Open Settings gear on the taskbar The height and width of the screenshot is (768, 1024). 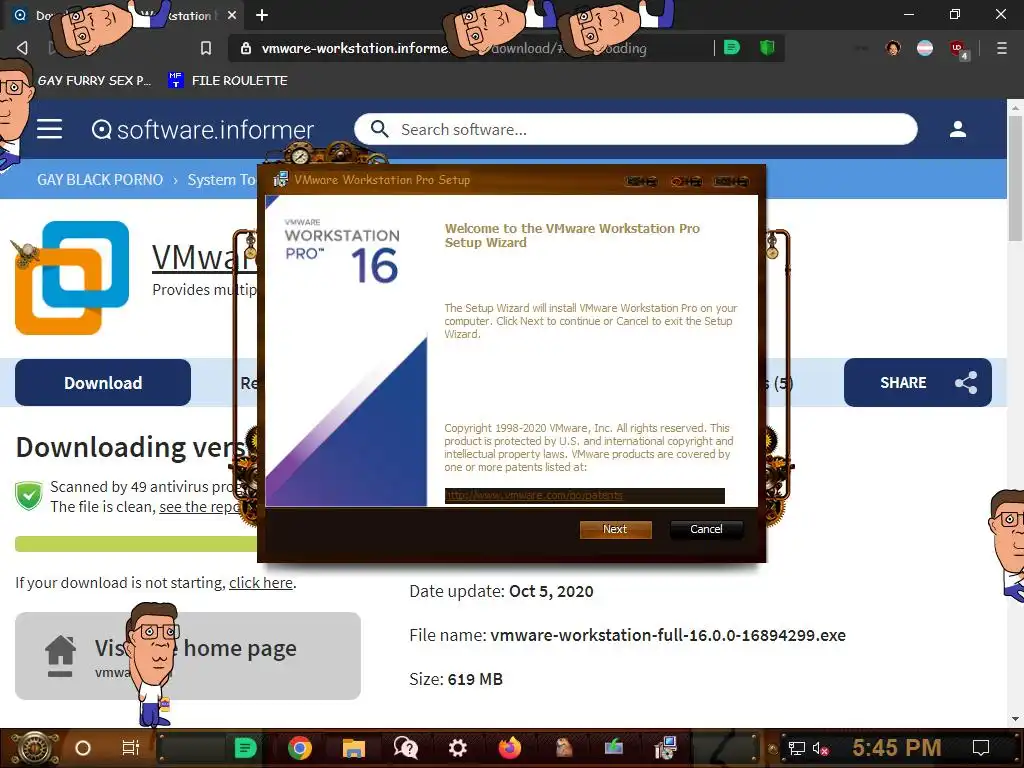(x=457, y=748)
